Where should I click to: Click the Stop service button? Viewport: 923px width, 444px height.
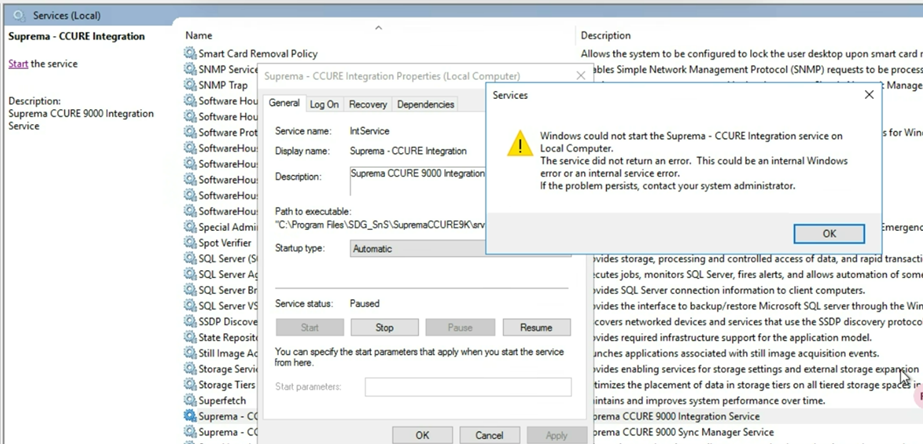click(384, 327)
